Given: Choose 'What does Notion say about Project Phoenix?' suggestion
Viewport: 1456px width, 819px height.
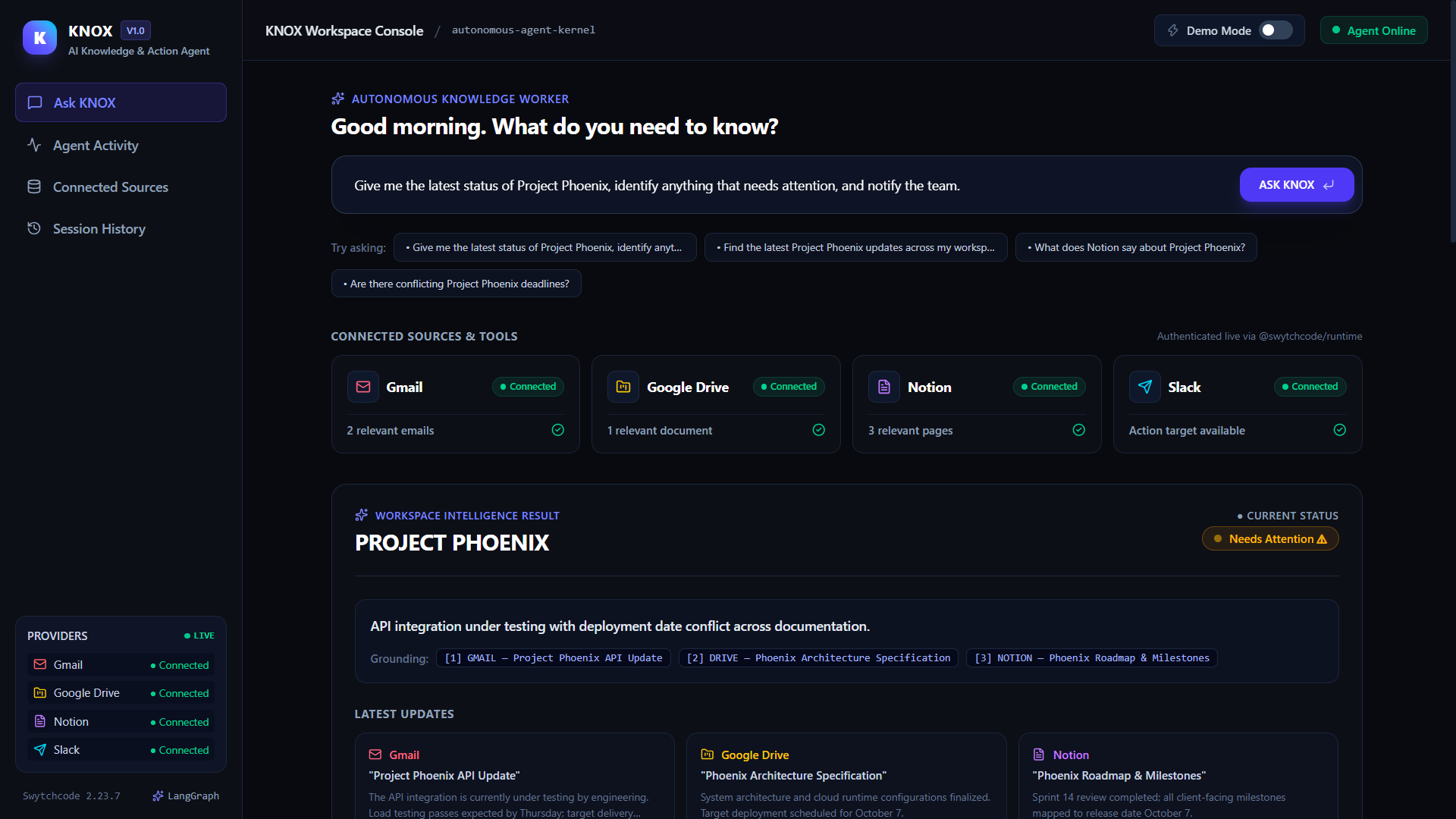Looking at the screenshot, I should 1136,247.
